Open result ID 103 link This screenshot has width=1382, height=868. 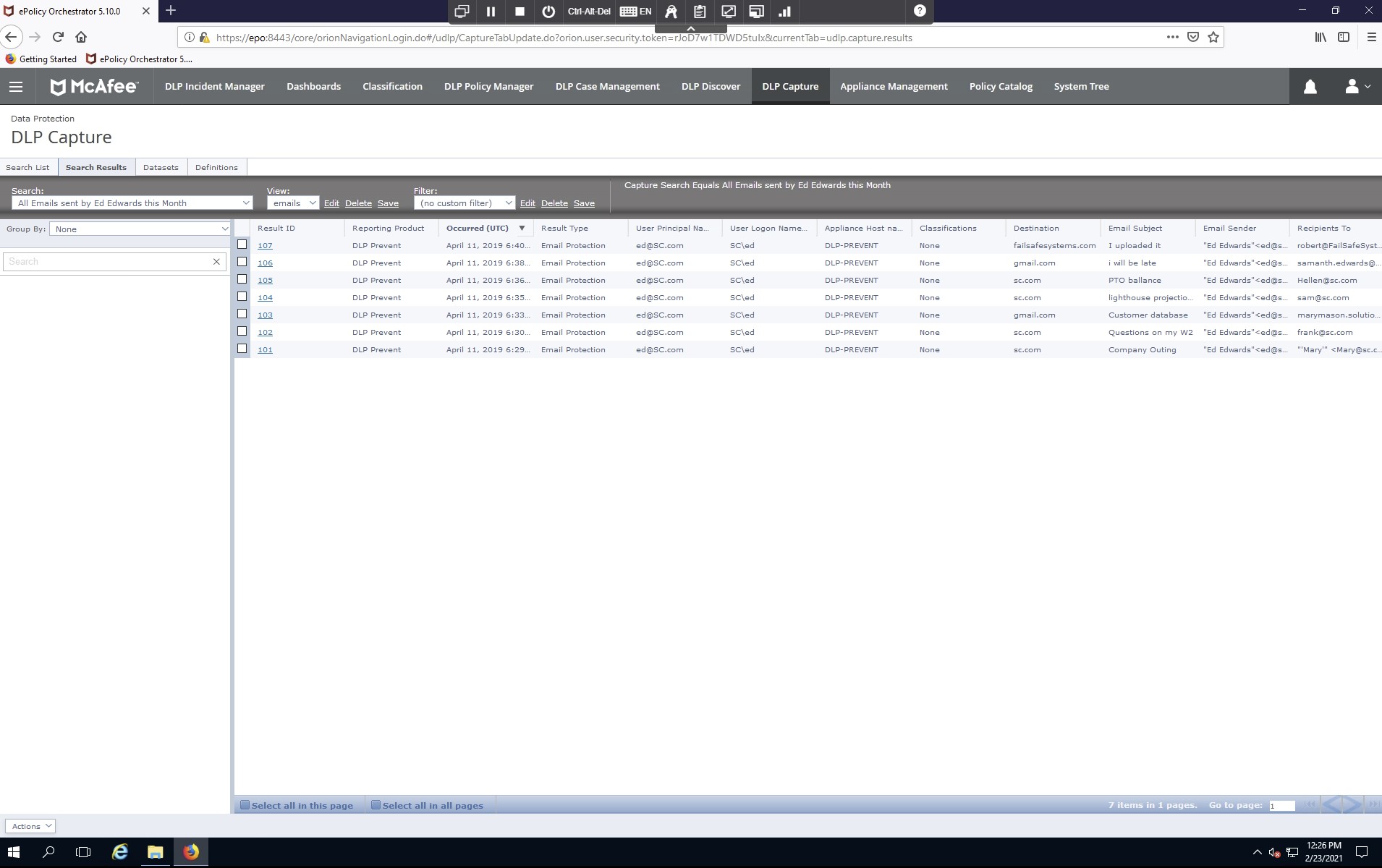[265, 315]
